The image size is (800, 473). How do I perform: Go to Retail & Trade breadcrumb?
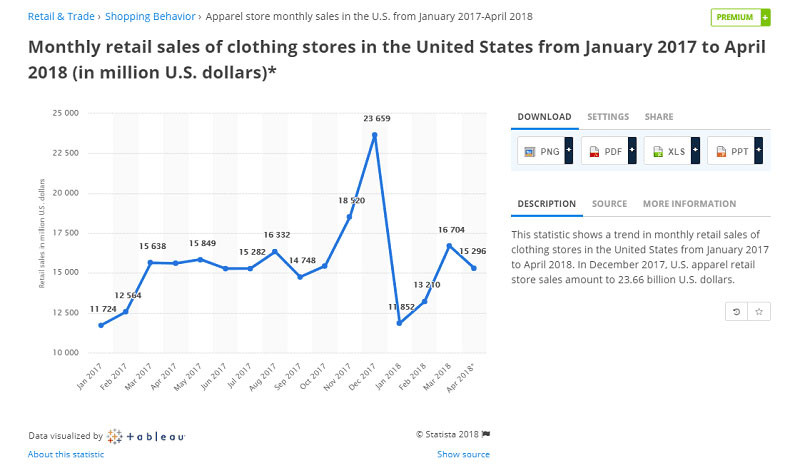61,17
